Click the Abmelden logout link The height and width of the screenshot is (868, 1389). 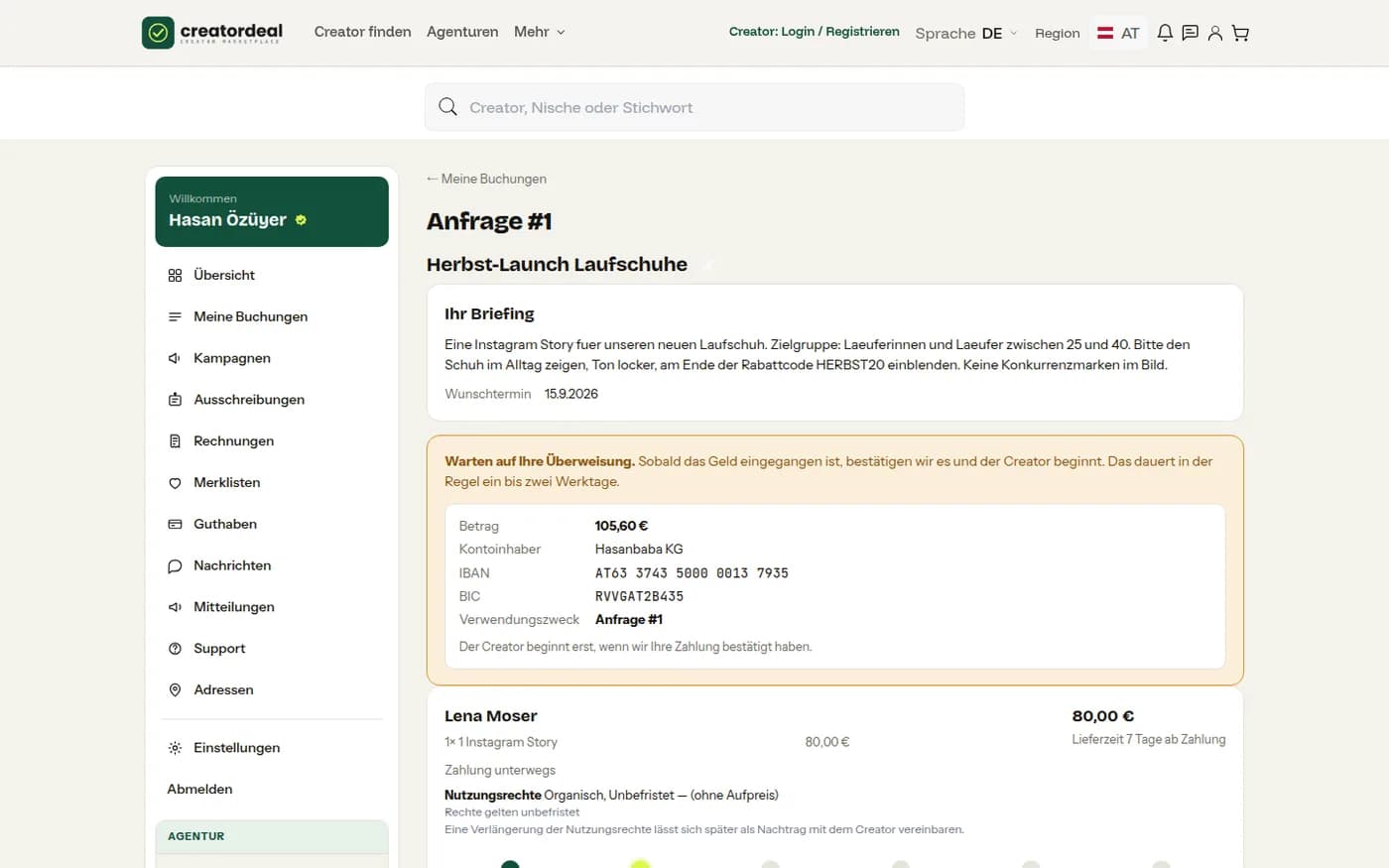[199, 789]
